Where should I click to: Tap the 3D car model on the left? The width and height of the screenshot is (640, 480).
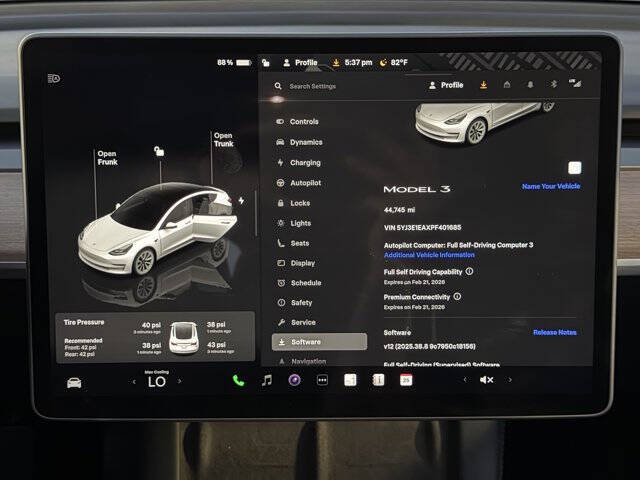tap(158, 229)
